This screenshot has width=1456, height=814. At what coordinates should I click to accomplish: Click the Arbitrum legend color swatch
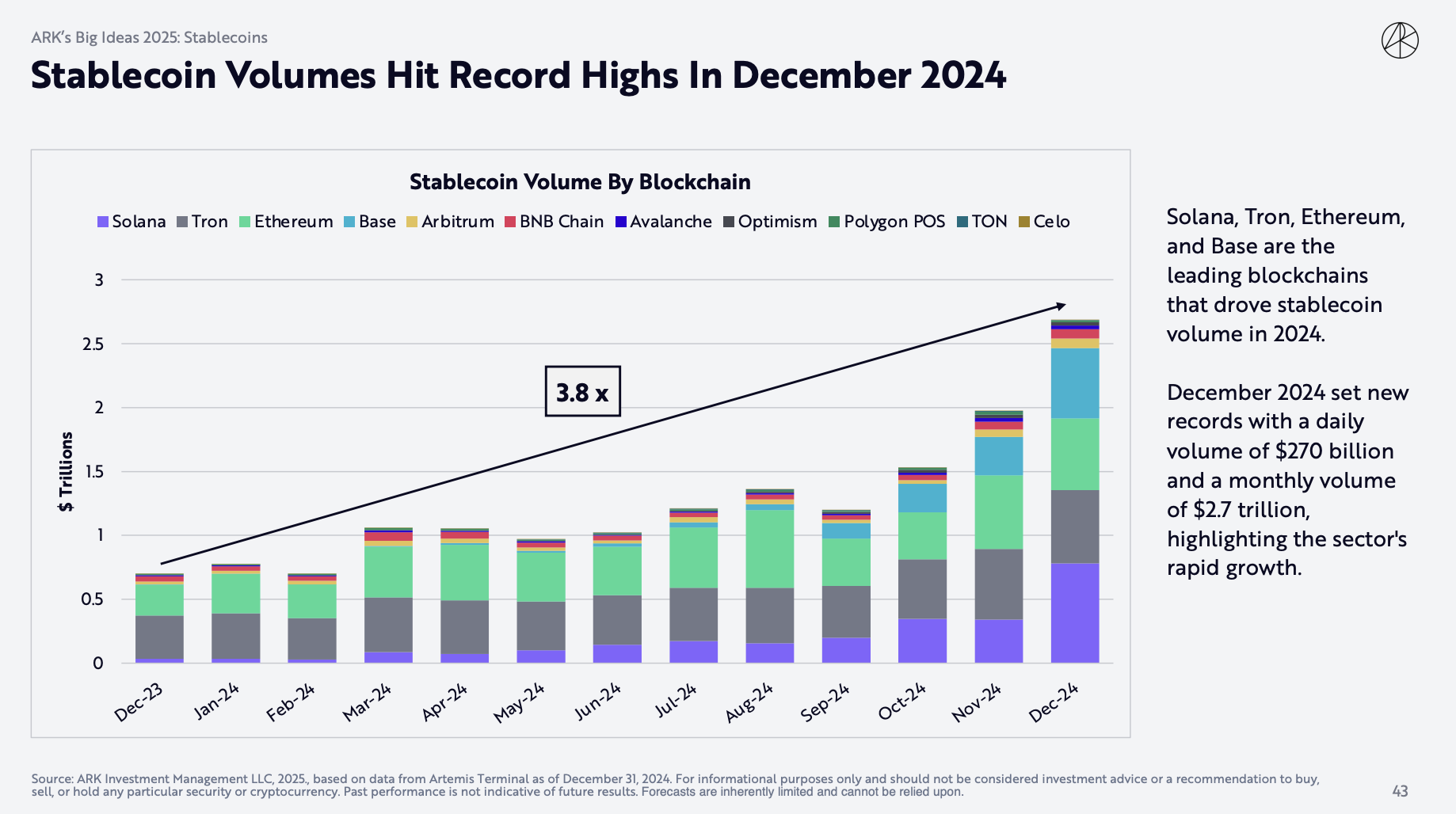(412, 222)
